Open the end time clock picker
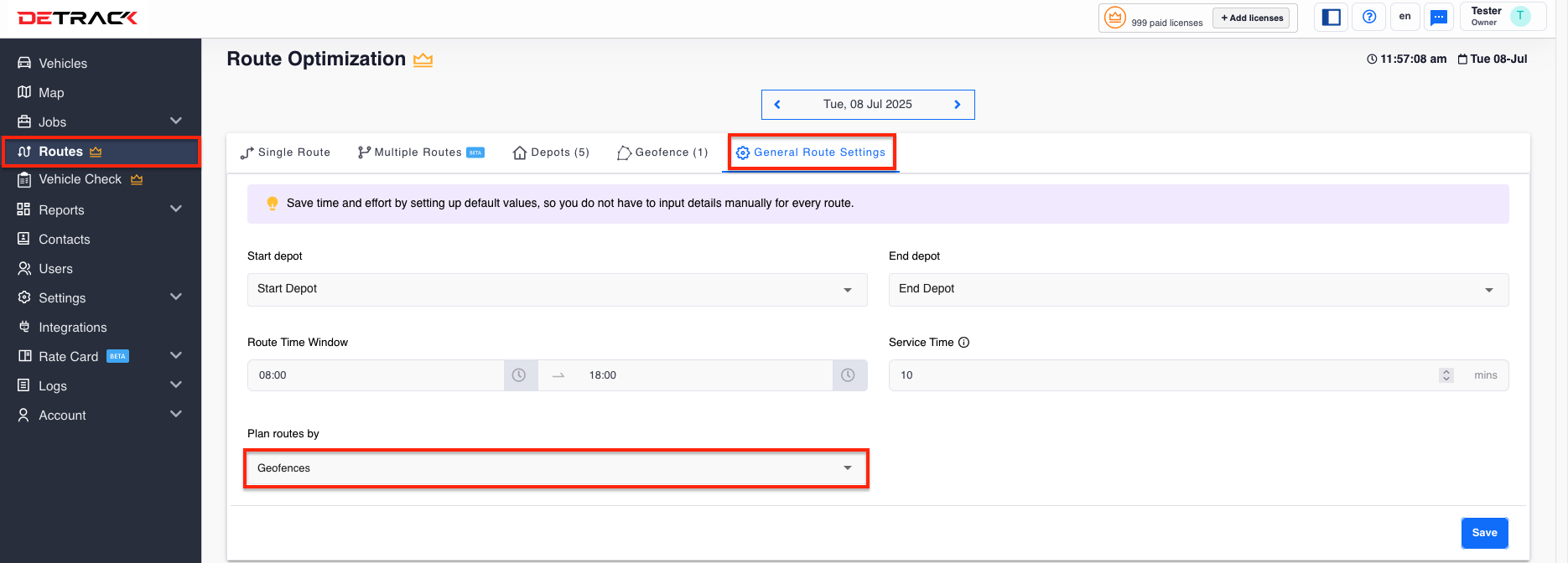The image size is (1568, 563). click(x=849, y=375)
